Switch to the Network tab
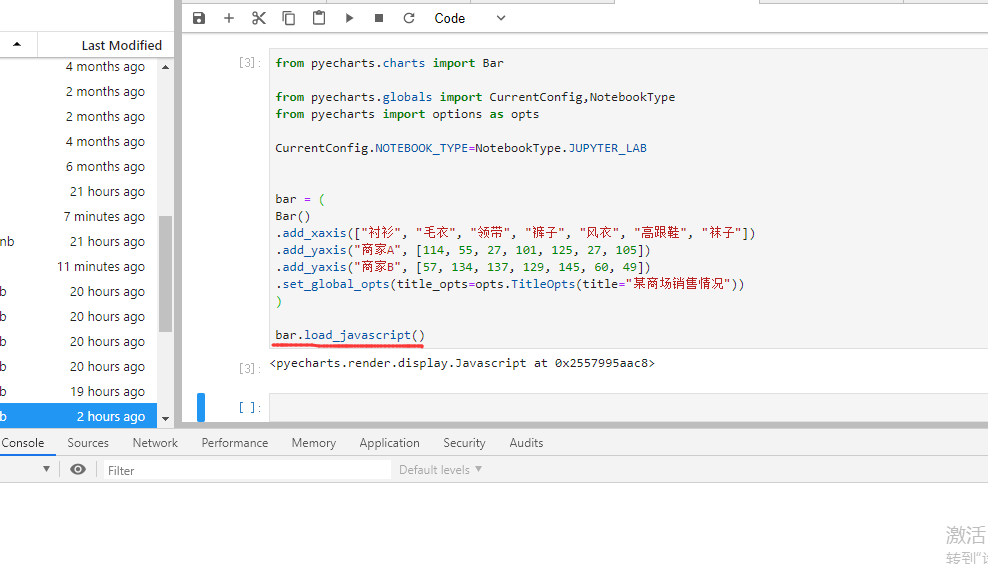The height and width of the screenshot is (564, 988). (x=155, y=443)
